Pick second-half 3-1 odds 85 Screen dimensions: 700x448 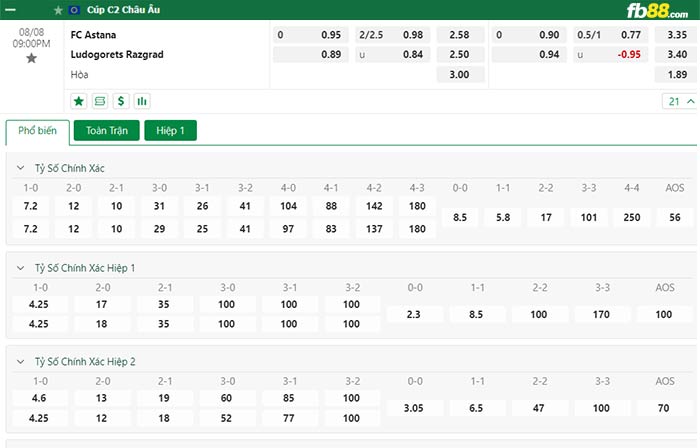click(x=289, y=398)
